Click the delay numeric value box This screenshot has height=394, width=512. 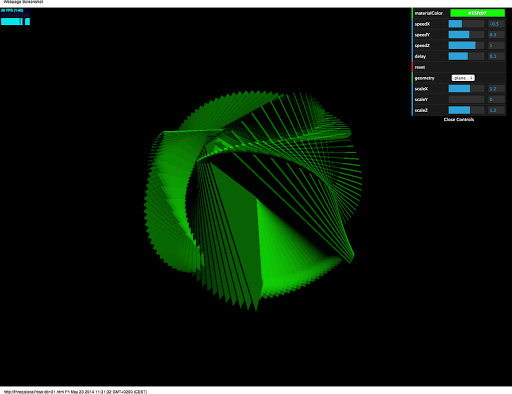(x=496, y=56)
